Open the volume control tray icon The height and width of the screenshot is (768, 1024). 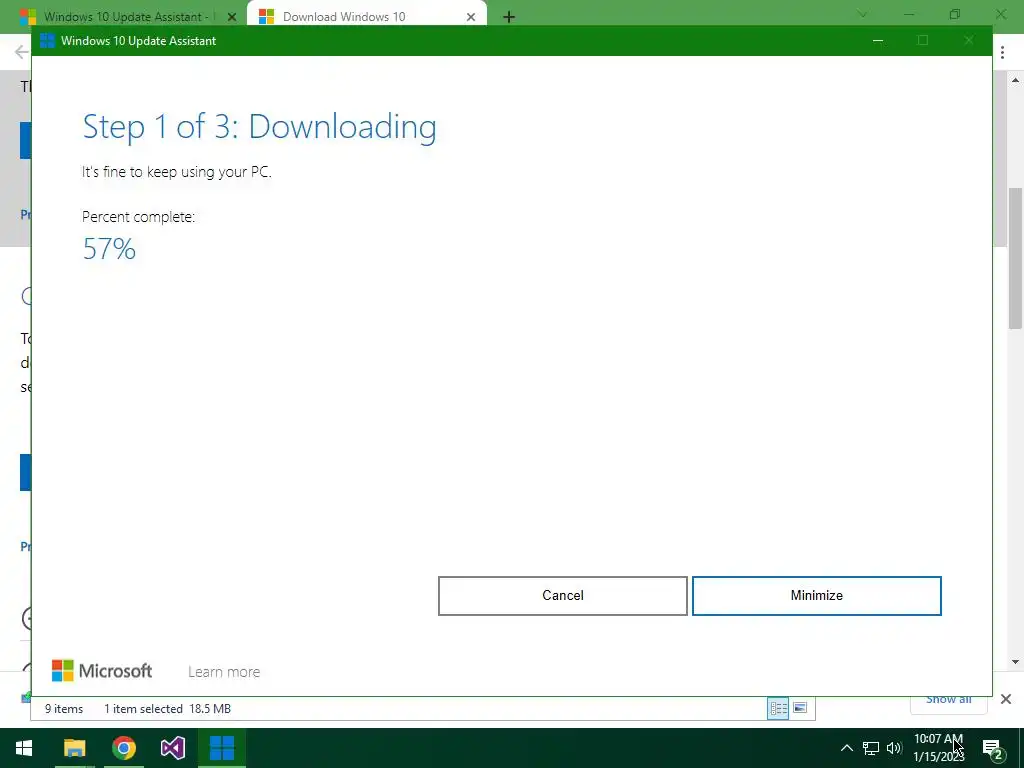pos(894,748)
